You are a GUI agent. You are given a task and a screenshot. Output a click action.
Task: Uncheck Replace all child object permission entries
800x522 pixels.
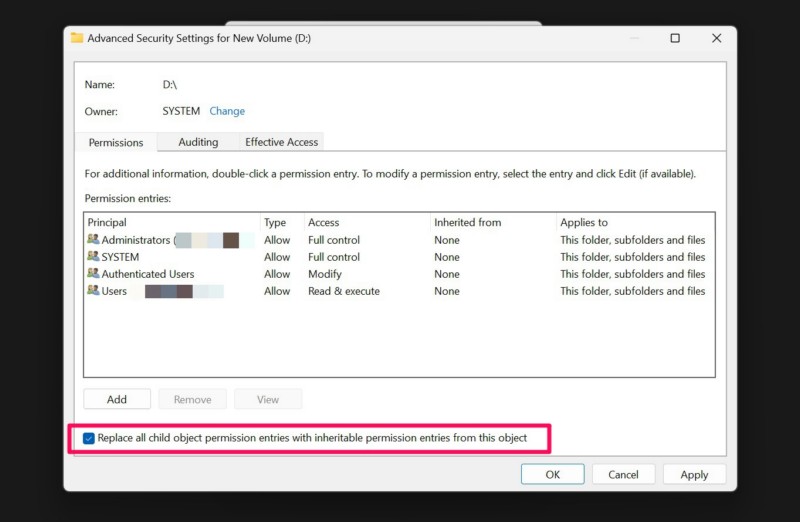(x=90, y=438)
